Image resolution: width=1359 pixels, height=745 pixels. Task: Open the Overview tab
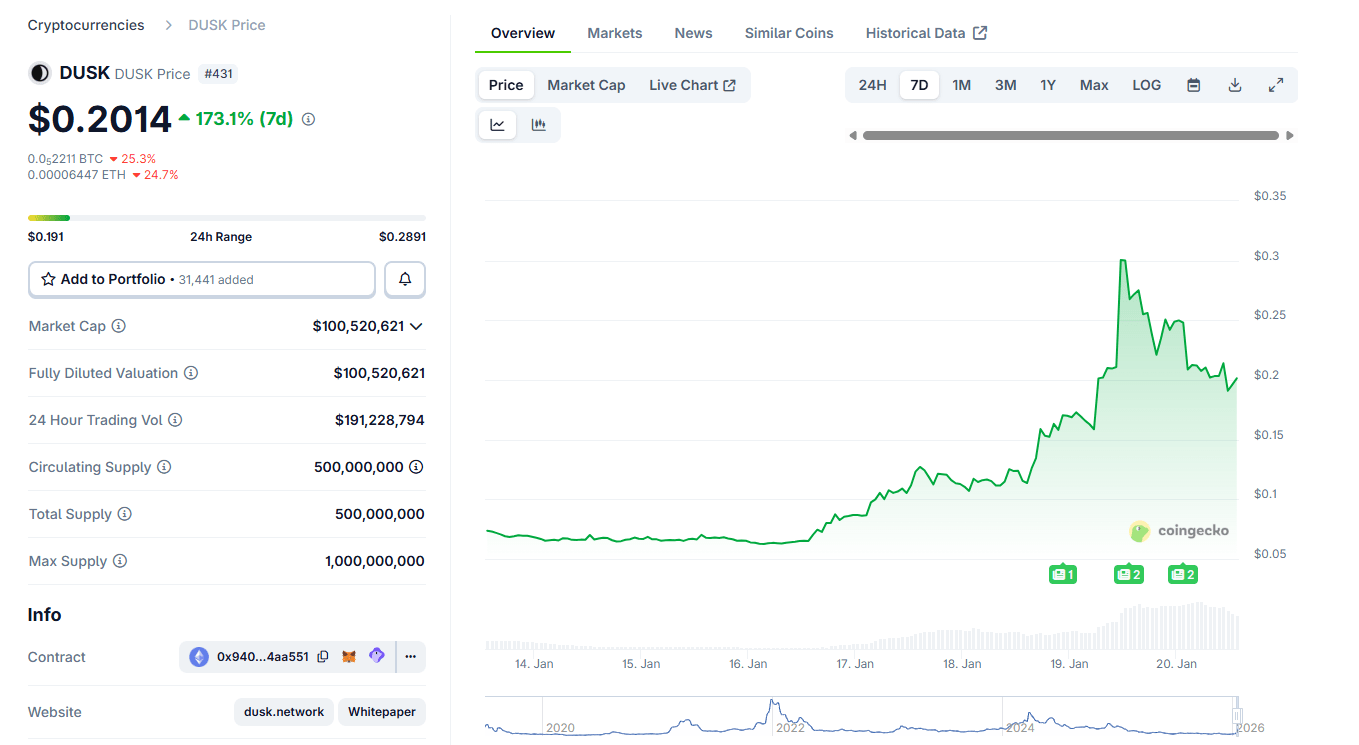coord(523,33)
